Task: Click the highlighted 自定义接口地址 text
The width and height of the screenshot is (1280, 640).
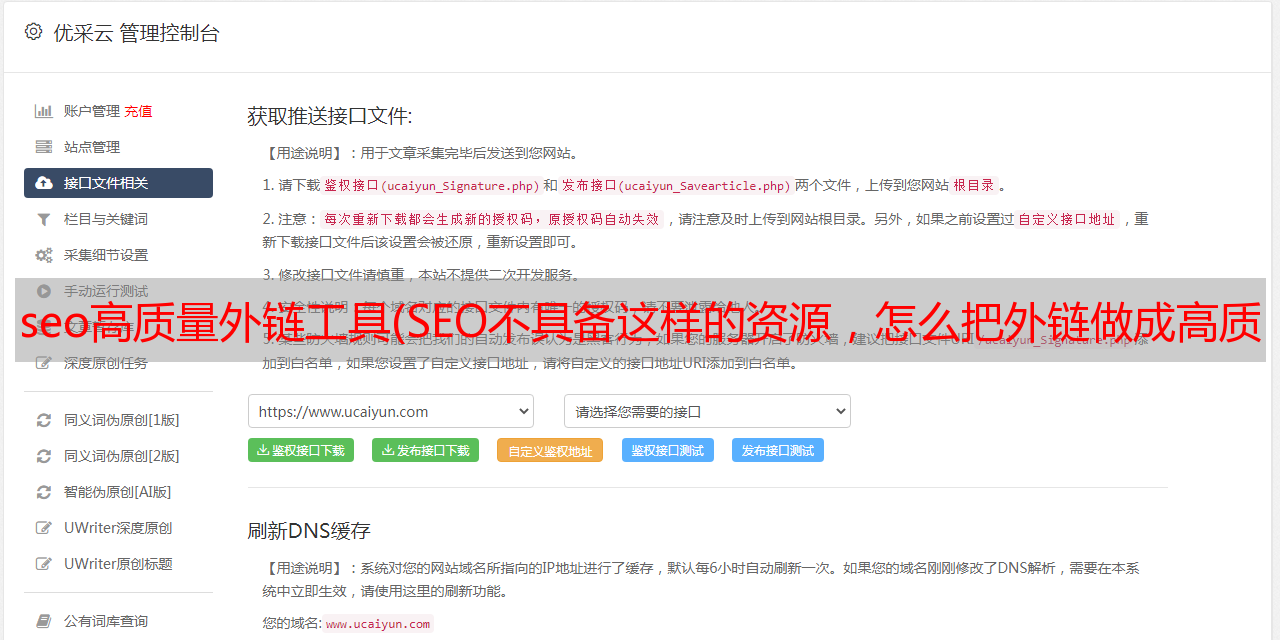Action: coord(1067,219)
